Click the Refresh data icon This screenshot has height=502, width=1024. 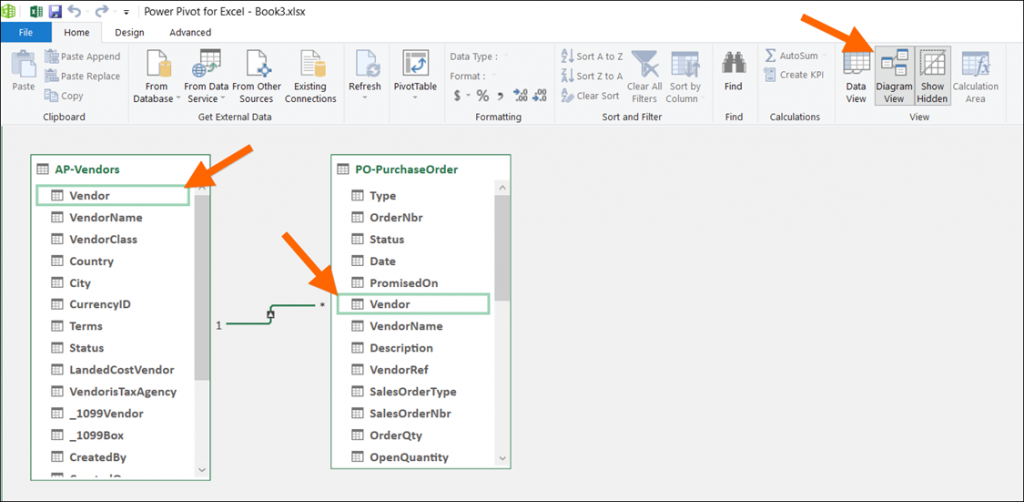coord(364,64)
